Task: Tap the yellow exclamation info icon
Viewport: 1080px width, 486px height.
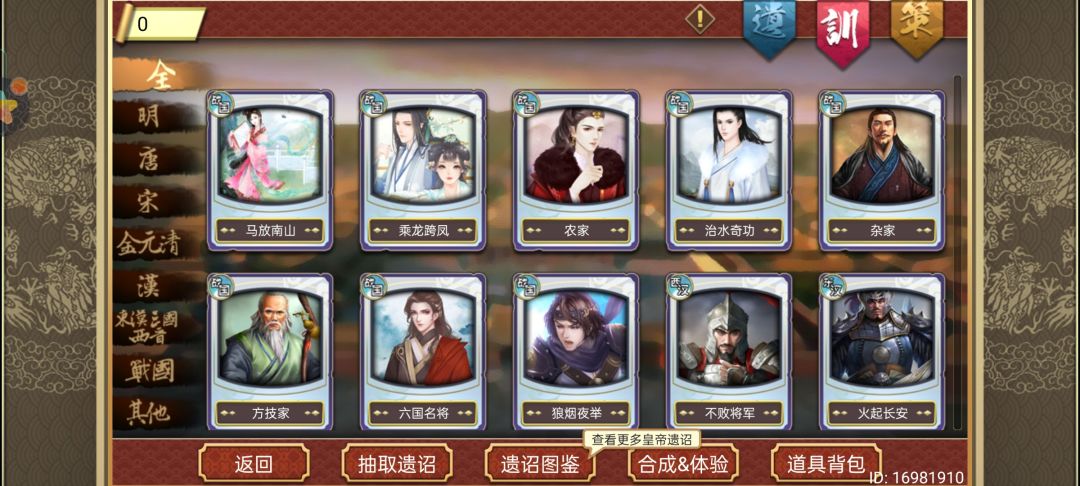Action: pos(700,19)
